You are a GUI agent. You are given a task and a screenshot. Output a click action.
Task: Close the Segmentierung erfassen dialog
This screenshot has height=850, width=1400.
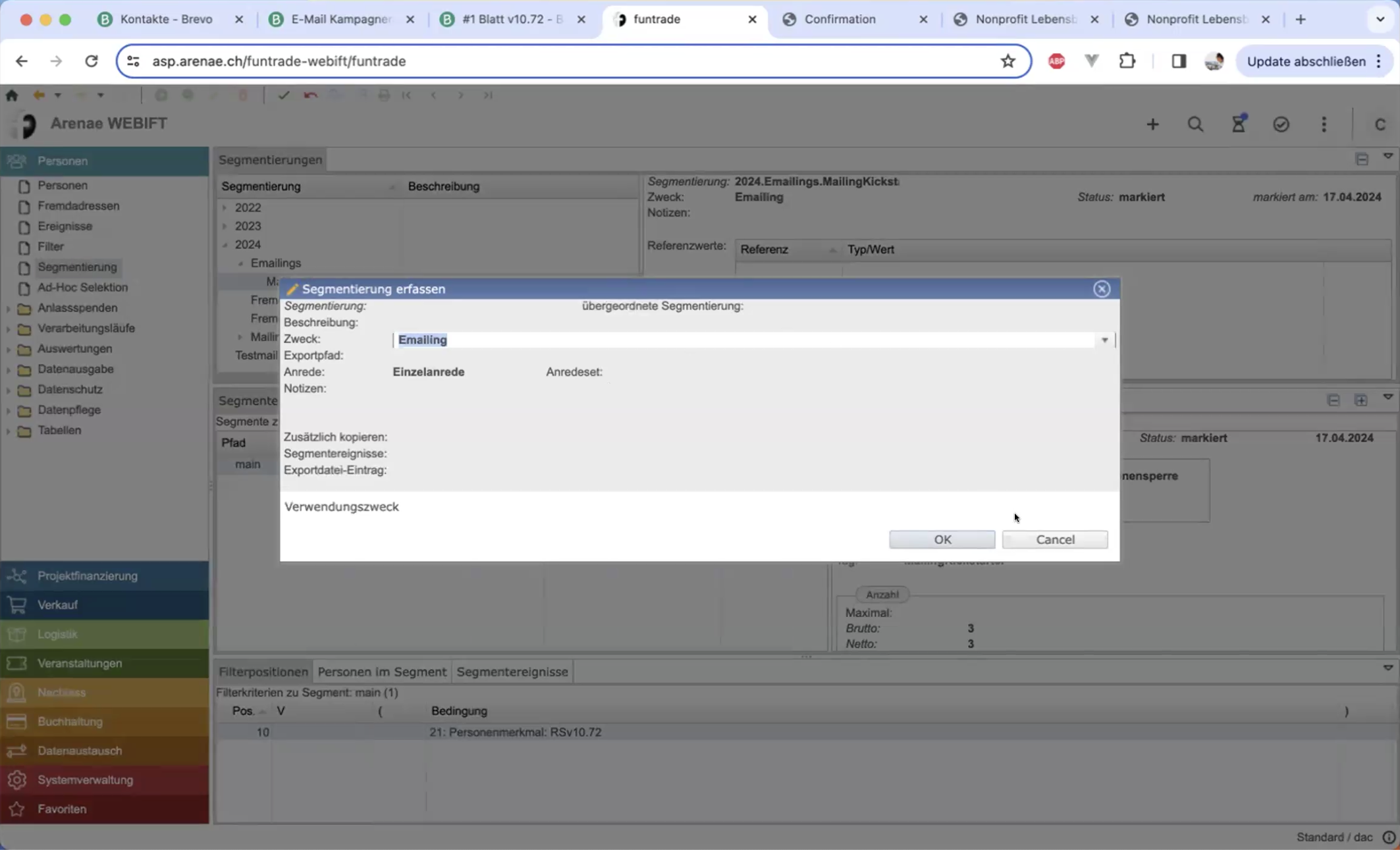click(x=1102, y=289)
